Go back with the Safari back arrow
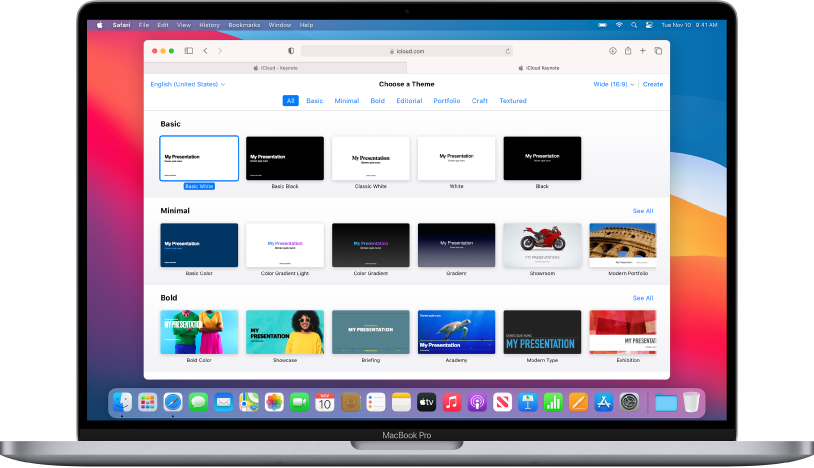Screen dimensions: 814x468 pyautogui.click(x=206, y=51)
